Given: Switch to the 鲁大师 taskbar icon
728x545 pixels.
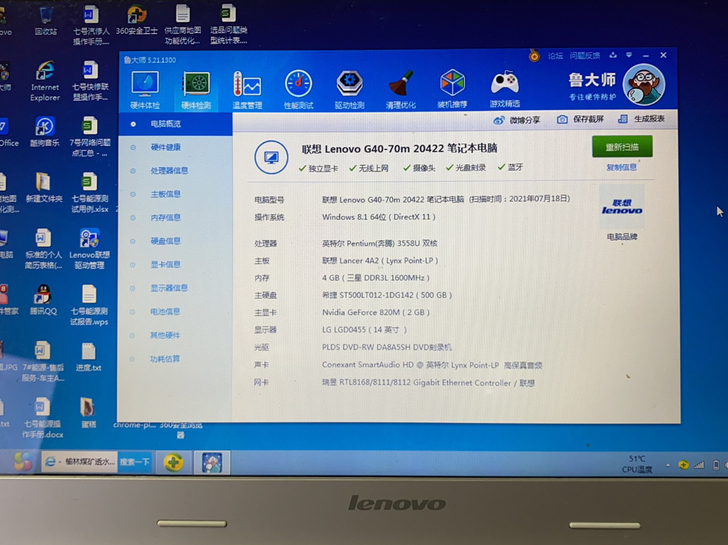Looking at the screenshot, I should point(212,463).
